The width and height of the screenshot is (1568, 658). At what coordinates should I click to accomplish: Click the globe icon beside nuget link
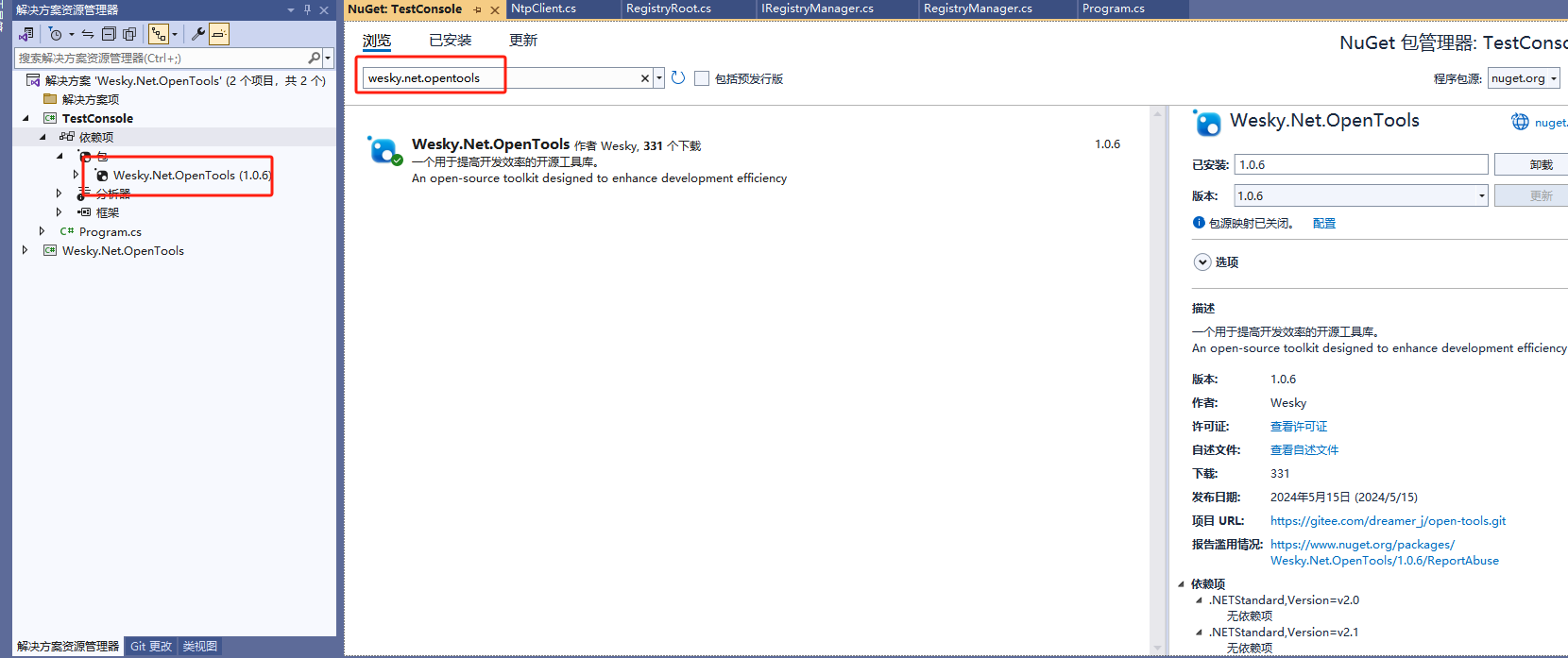click(1520, 122)
